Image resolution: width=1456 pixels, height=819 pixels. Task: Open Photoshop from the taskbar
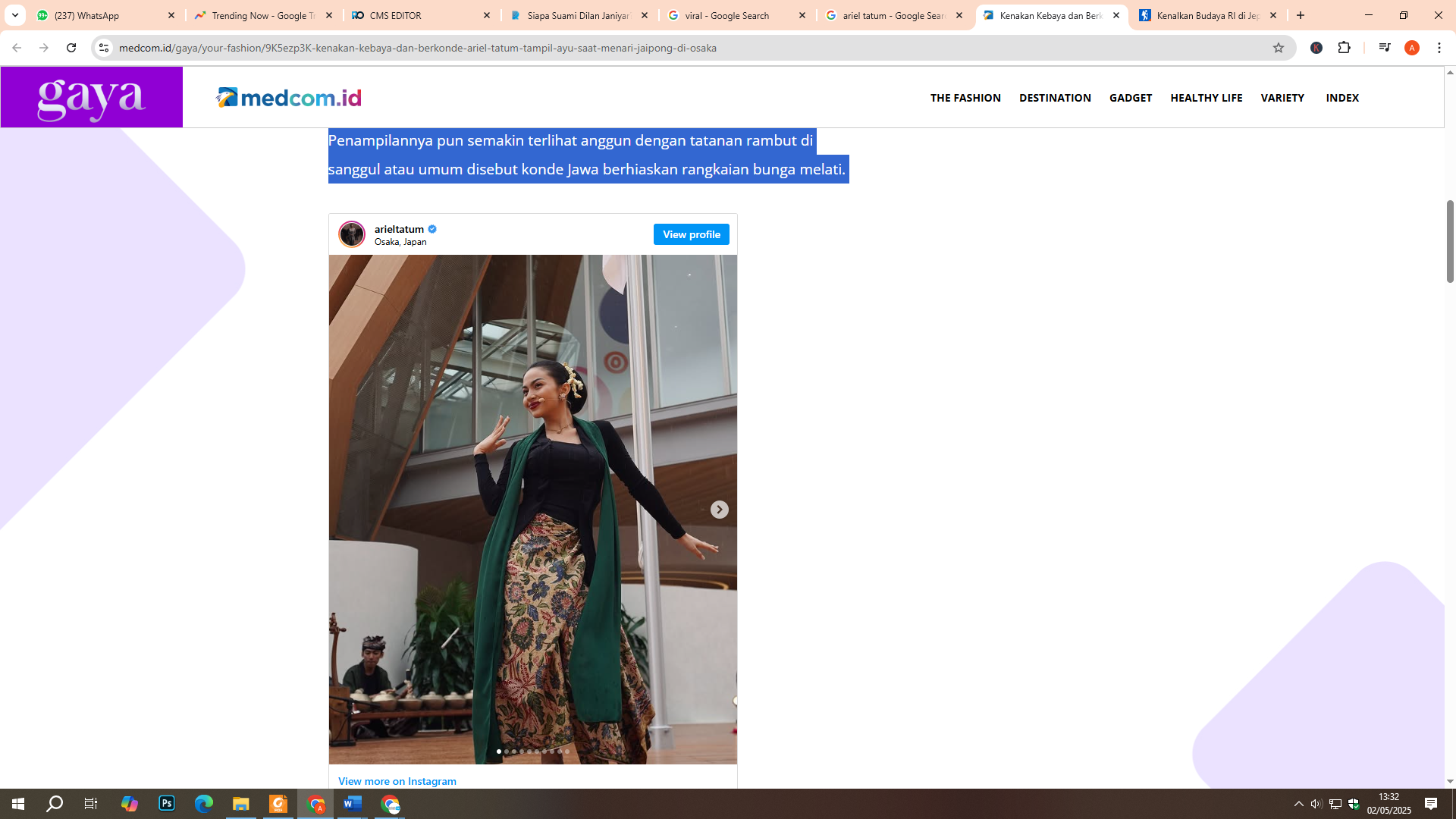tap(167, 804)
